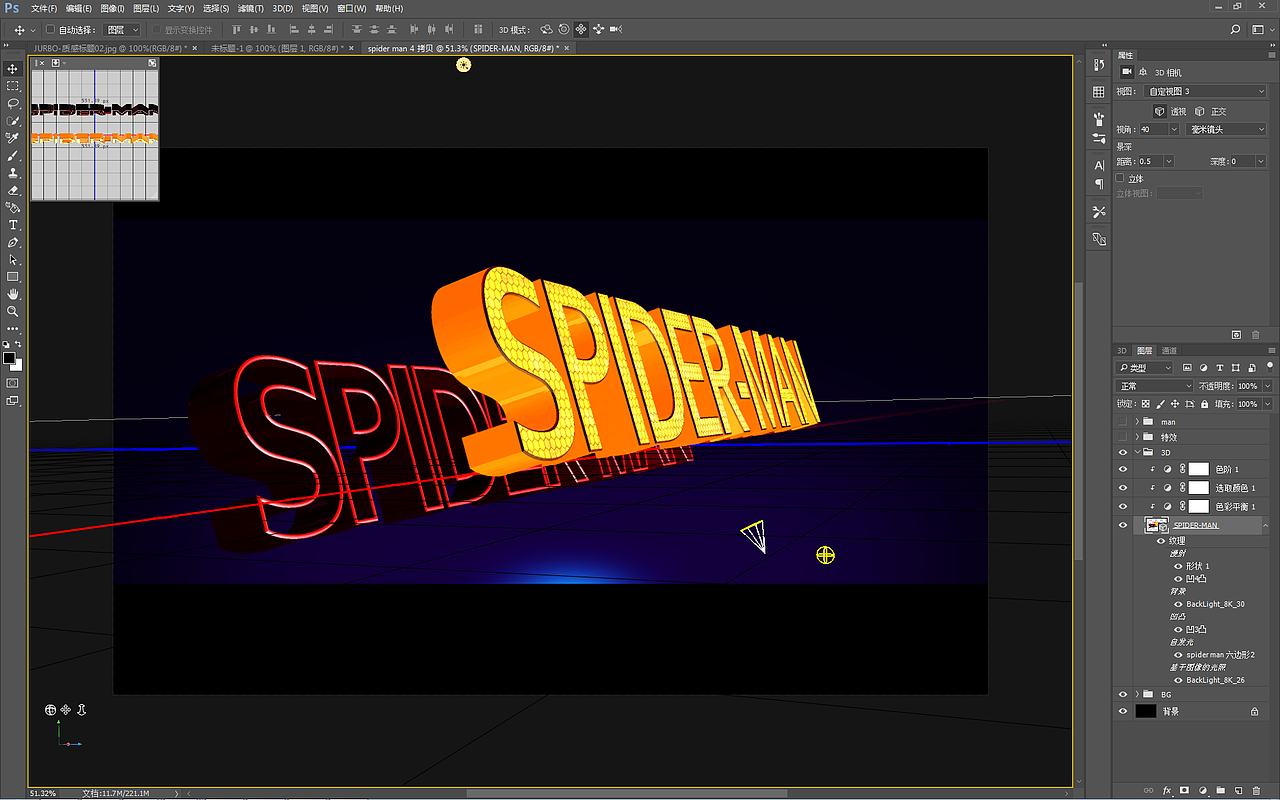Click the 3D slide object mode icon
Screen dimensions: 1280x800
tap(598, 30)
